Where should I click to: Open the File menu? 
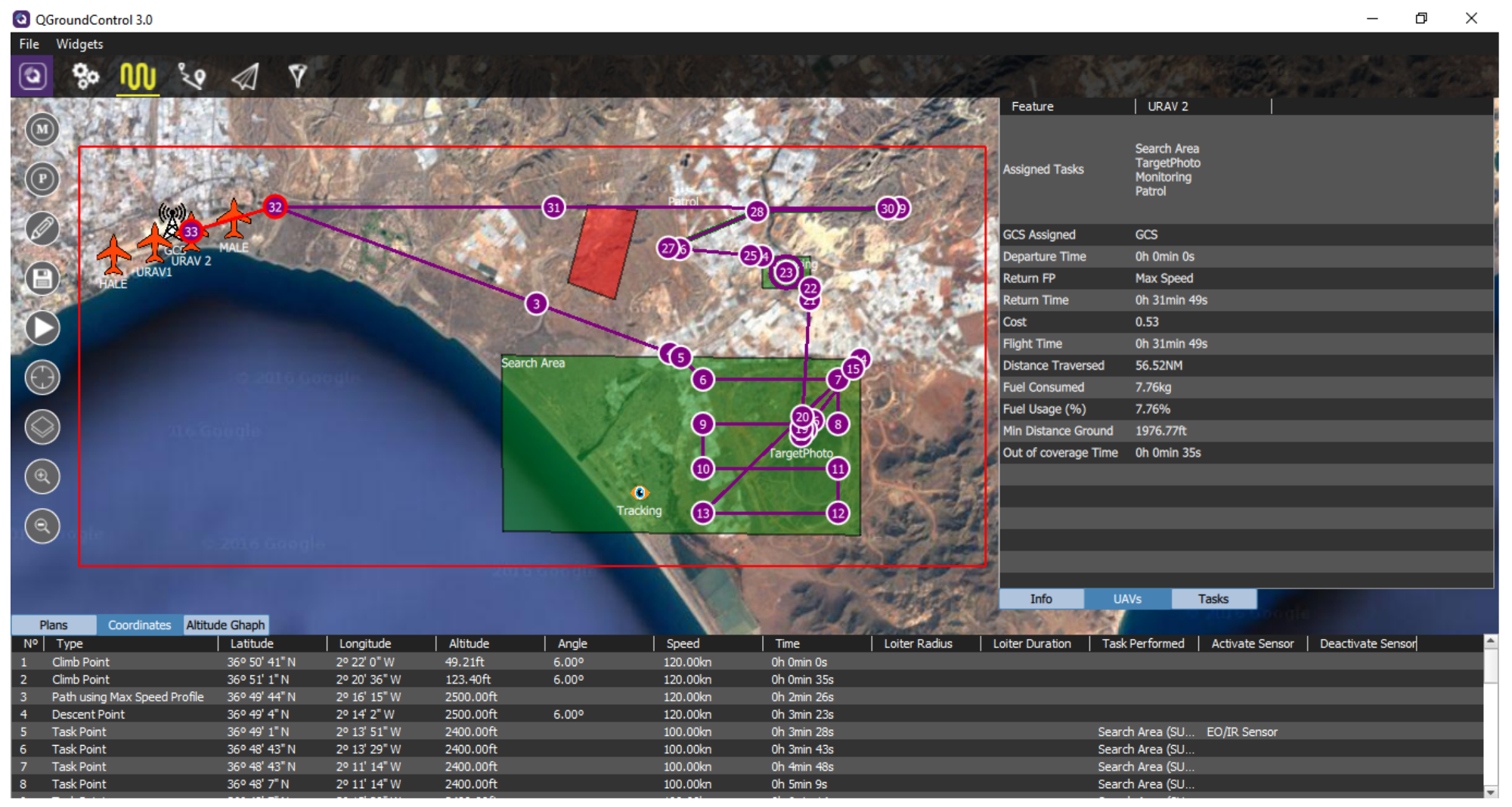click(x=29, y=44)
